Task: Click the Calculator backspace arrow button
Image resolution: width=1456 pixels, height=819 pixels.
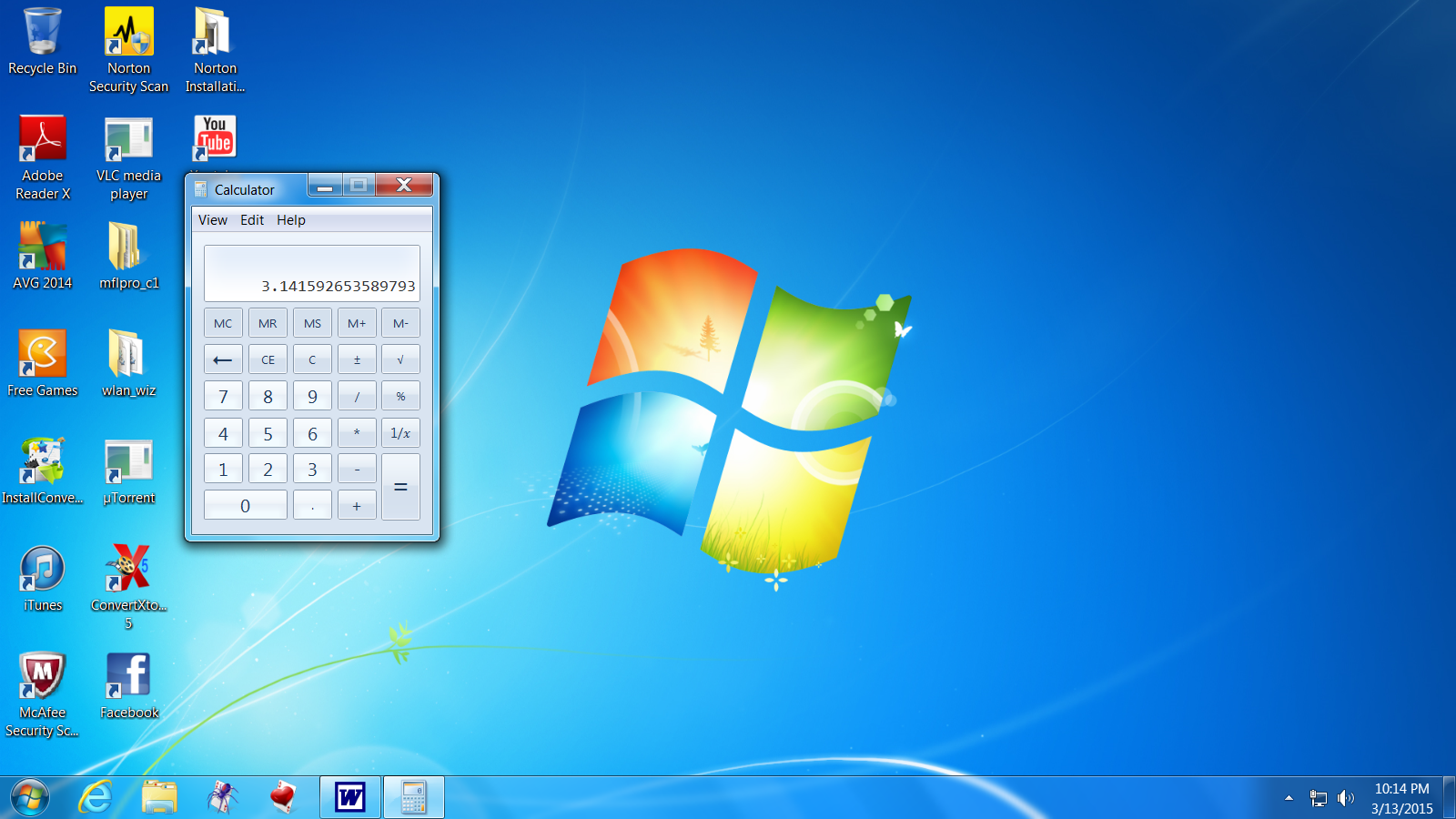Action: (x=223, y=359)
